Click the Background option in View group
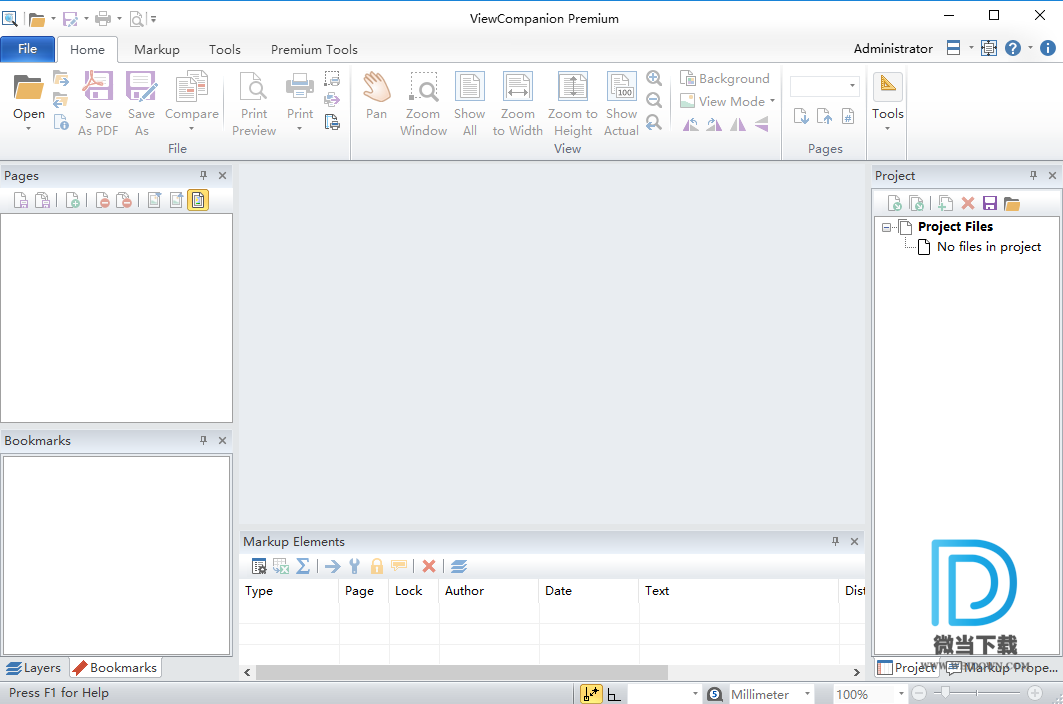1063x704 pixels. [725, 79]
